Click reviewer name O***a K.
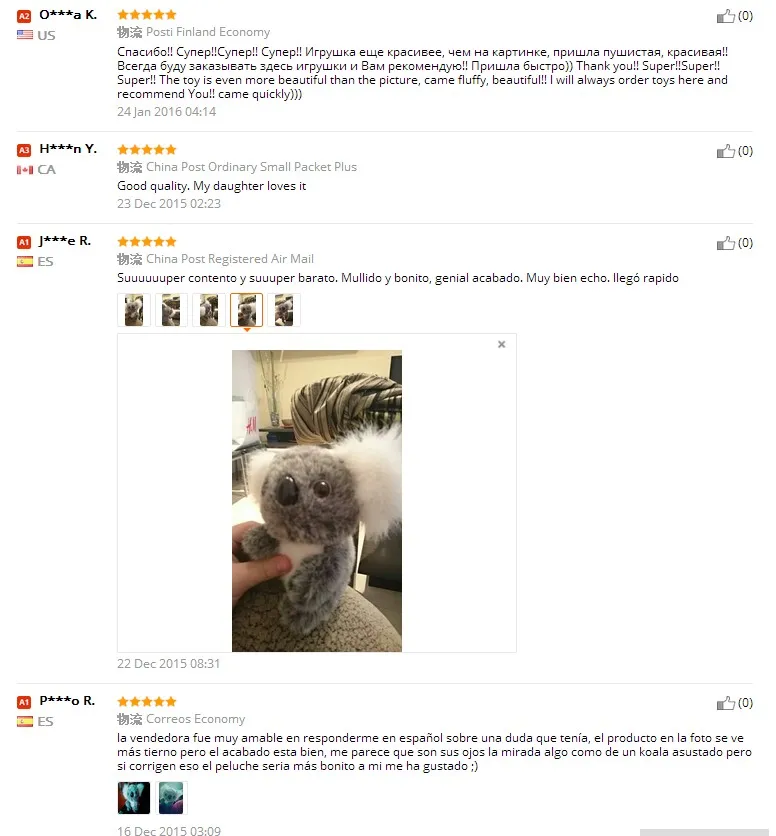 tap(68, 15)
